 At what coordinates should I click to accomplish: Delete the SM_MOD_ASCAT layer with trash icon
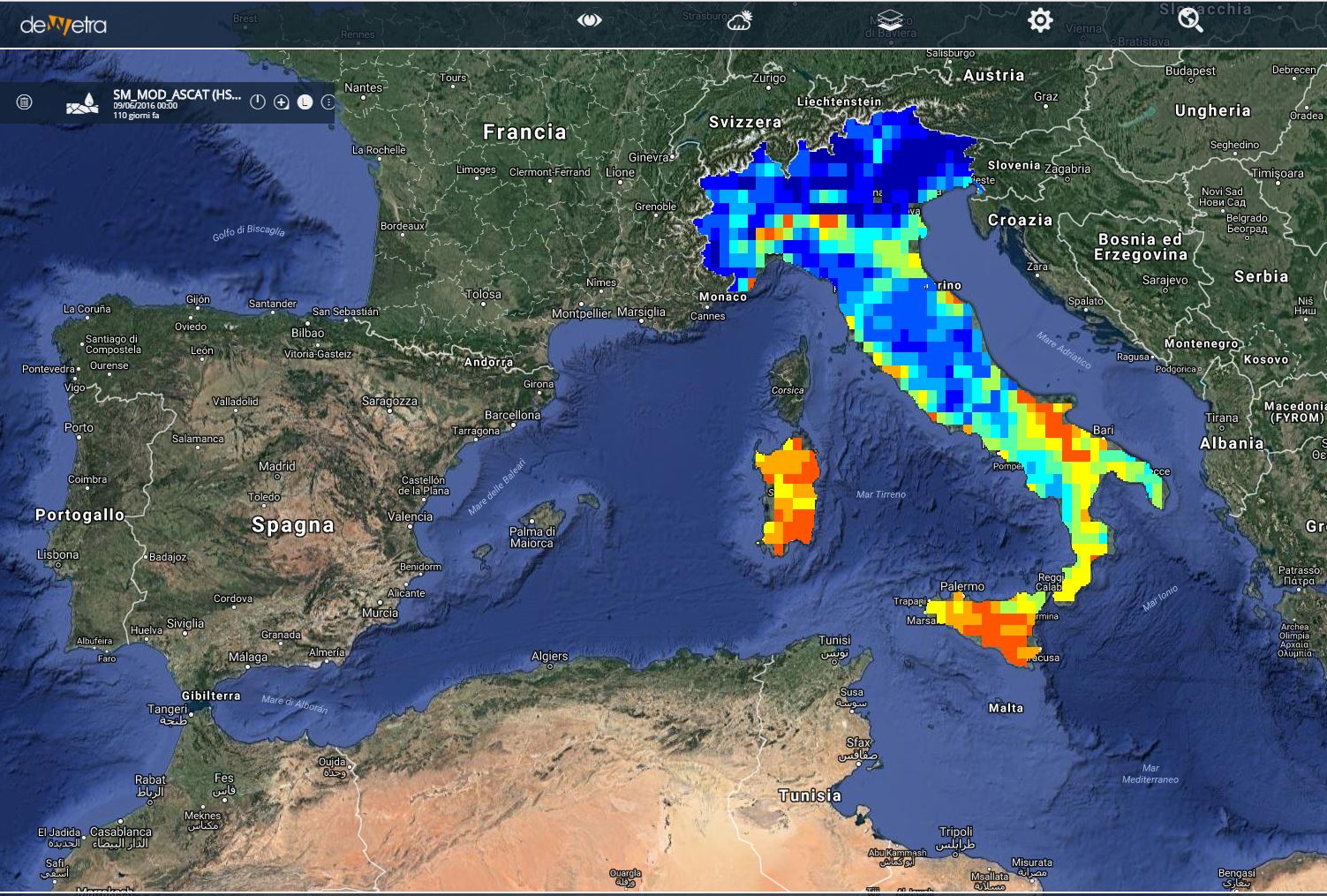point(25,102)
